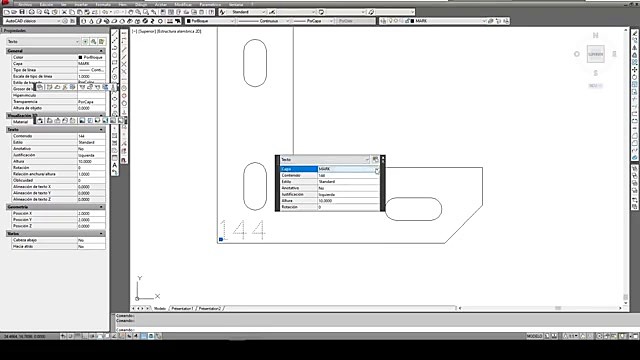Open the Paramétrico menu

click(210, 4)
